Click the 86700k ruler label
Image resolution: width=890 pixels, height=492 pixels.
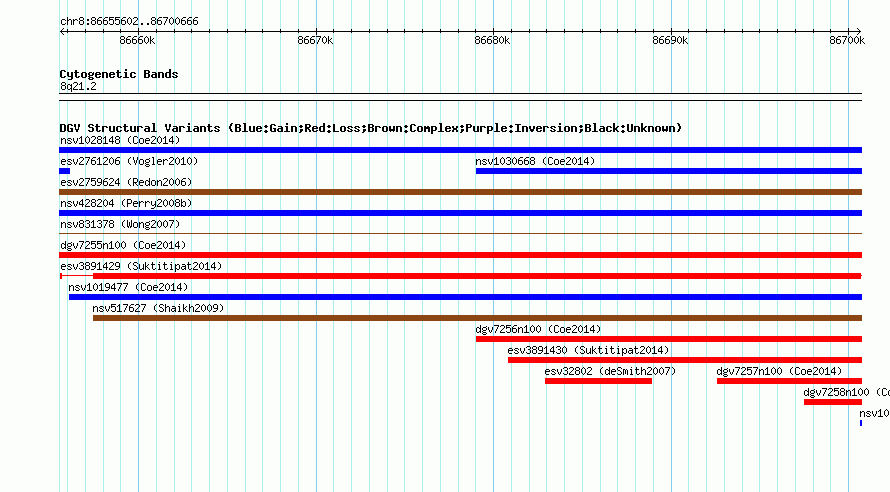point(847,40)
